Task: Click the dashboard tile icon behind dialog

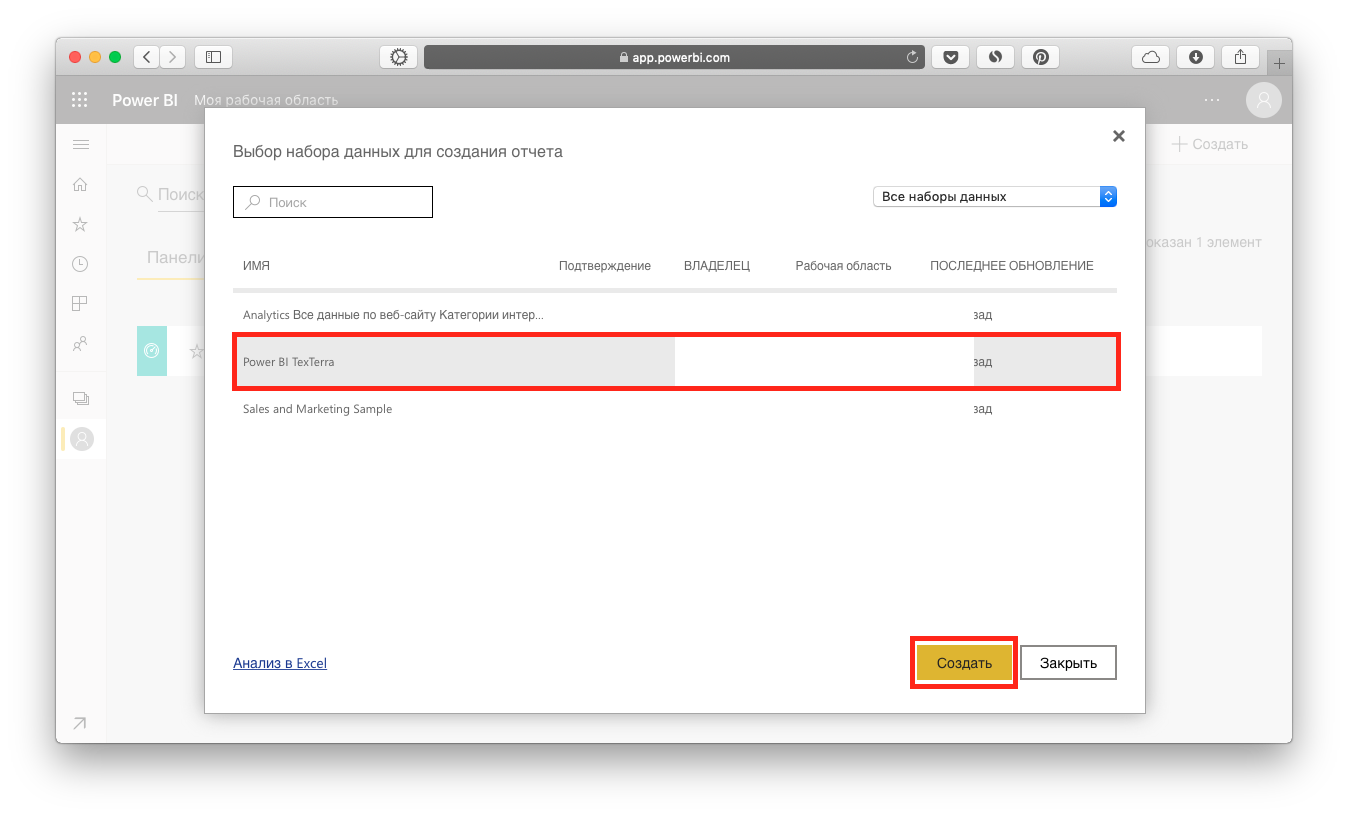Action: coord(152,351)
